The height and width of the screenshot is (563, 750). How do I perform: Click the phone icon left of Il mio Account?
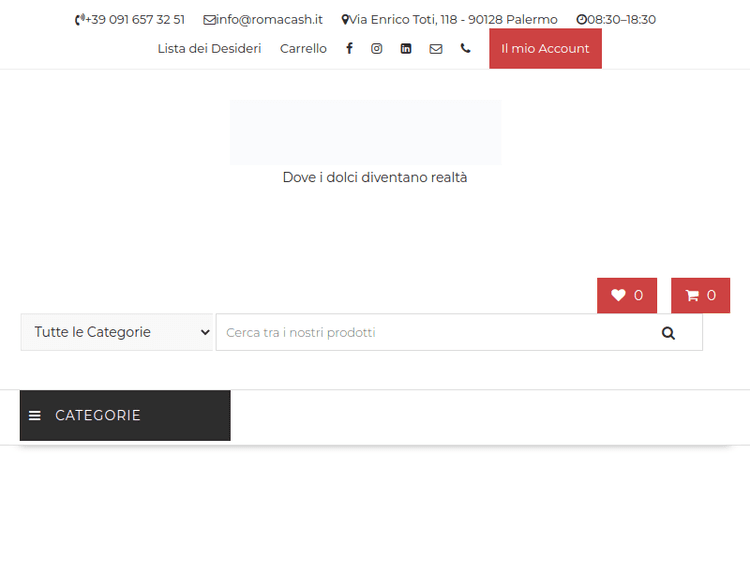pos(465,48)
